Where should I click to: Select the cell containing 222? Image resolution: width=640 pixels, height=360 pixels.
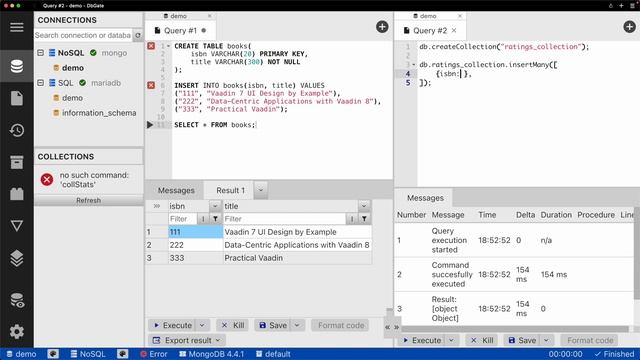point(196,245)
